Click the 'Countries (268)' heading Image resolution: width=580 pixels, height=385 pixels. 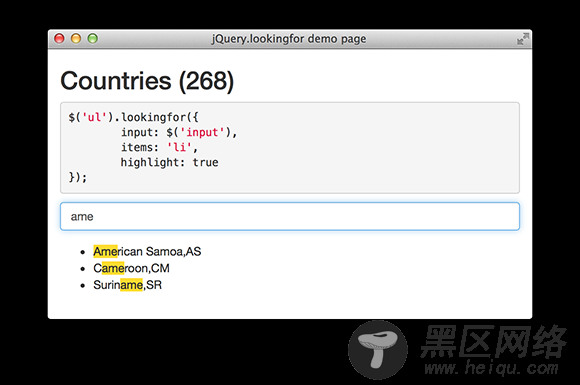[x=147, y=81]
